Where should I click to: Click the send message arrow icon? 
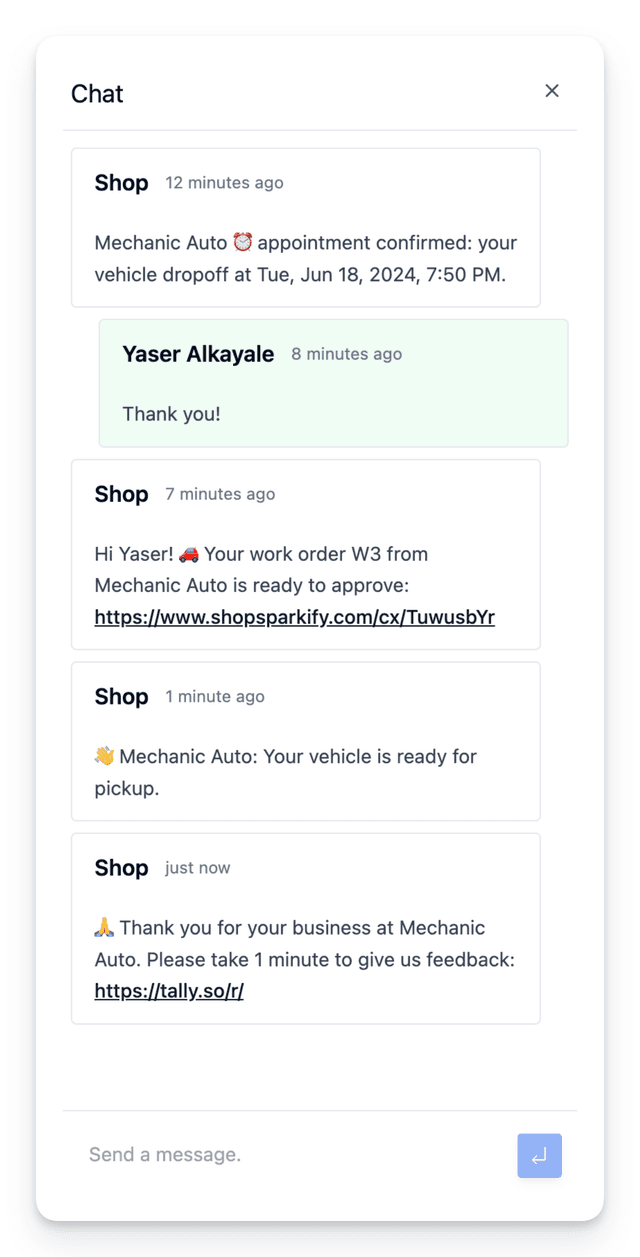click(x=539, y=1155)
